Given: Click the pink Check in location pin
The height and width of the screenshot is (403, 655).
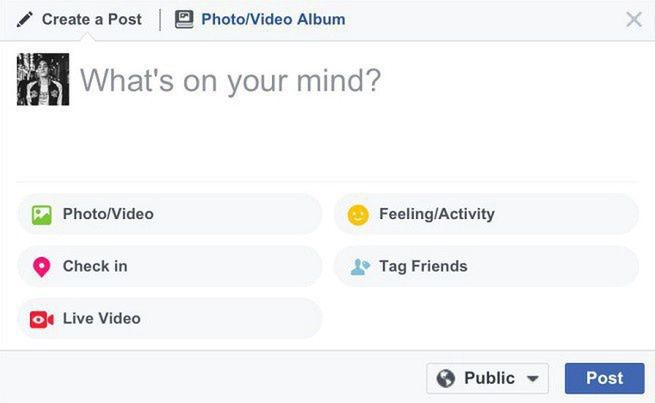Looking at the screenshot, I should [41, 267].
